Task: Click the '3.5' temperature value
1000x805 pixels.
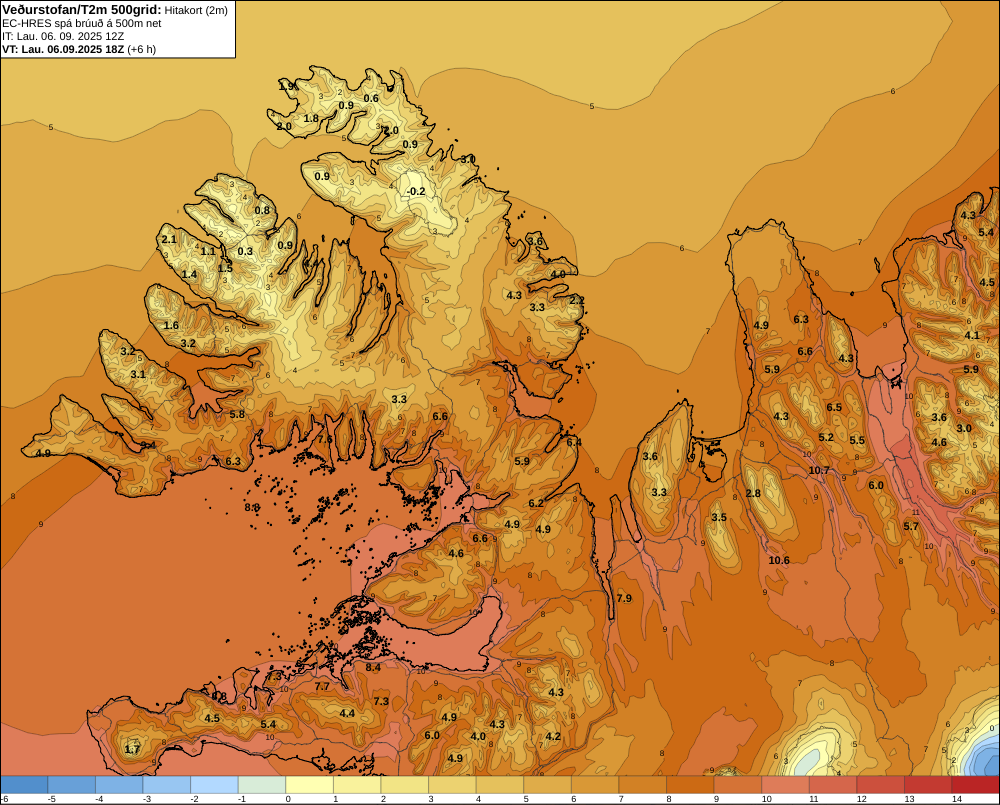Action: point(719,517)
